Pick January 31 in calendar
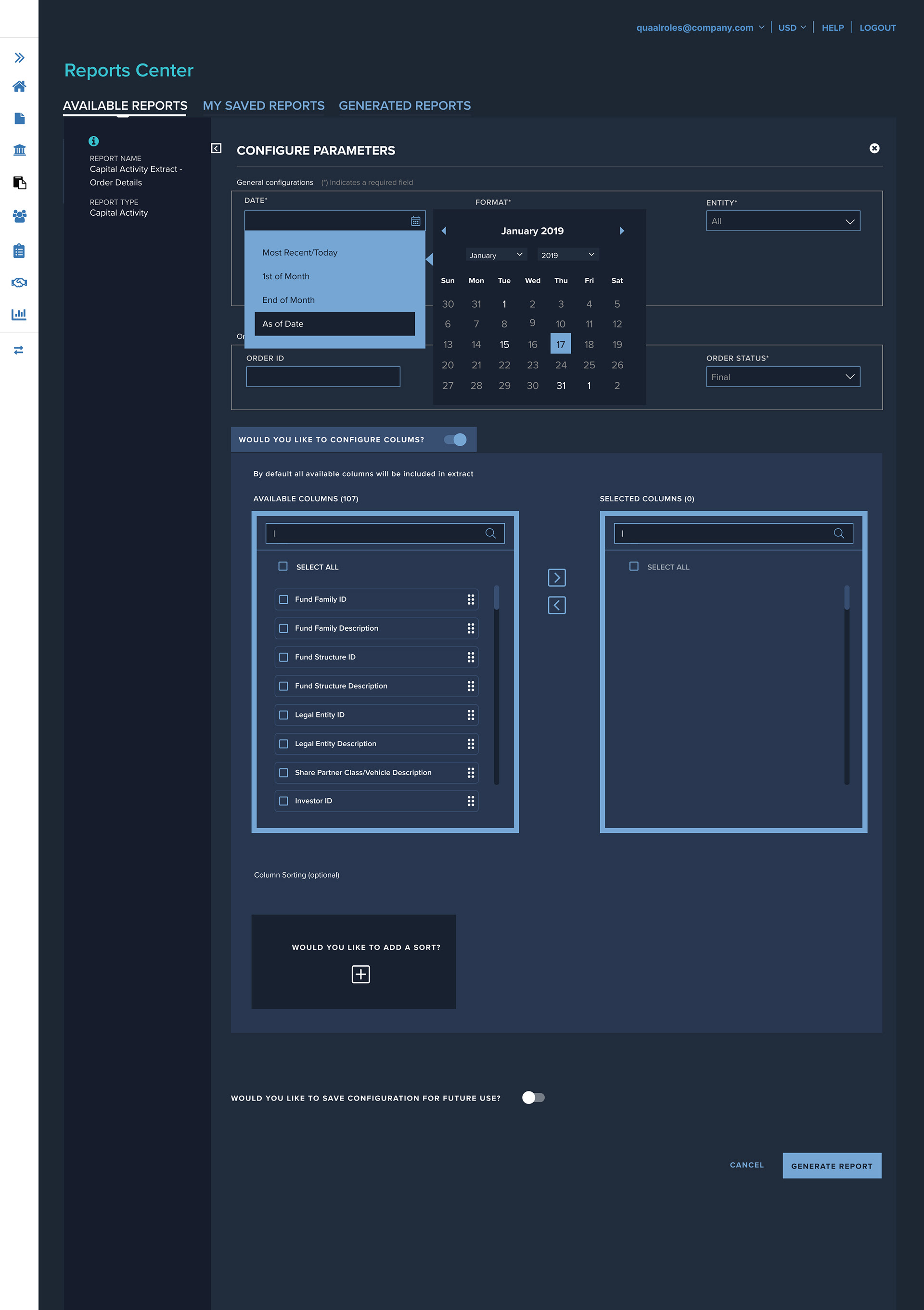The height and width of the screenshot is (1310, 924). (x=561, y=386)
